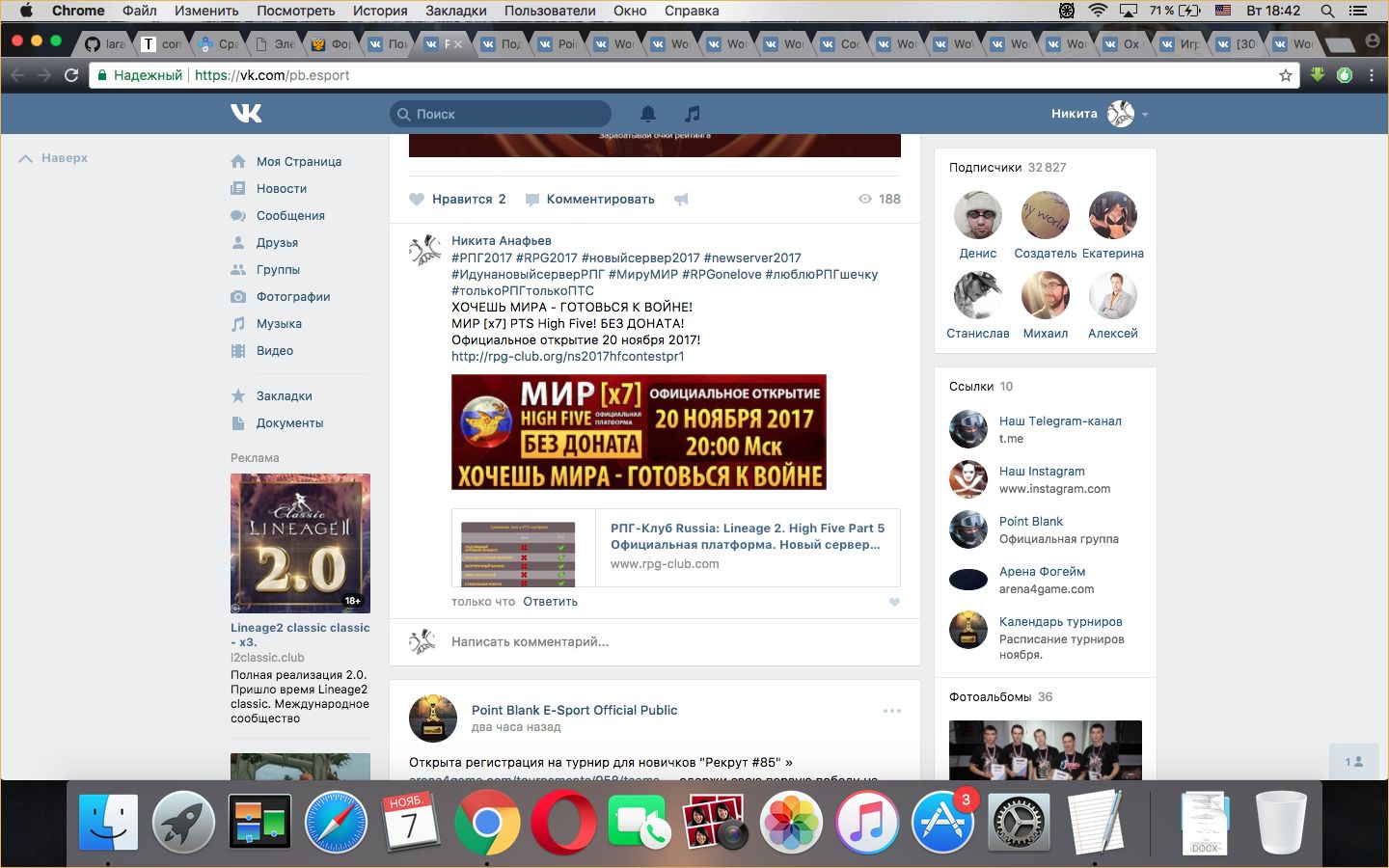1389x868 pixels.
Task: Click the Друзья person icon
Action: tap(238, 243)
